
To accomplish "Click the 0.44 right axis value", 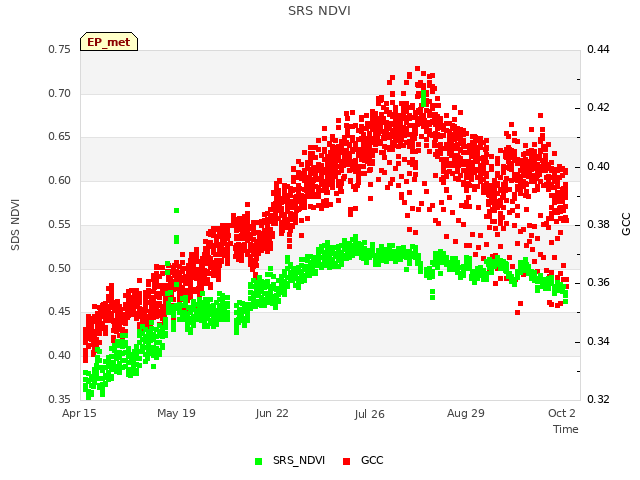I will 598,49.
